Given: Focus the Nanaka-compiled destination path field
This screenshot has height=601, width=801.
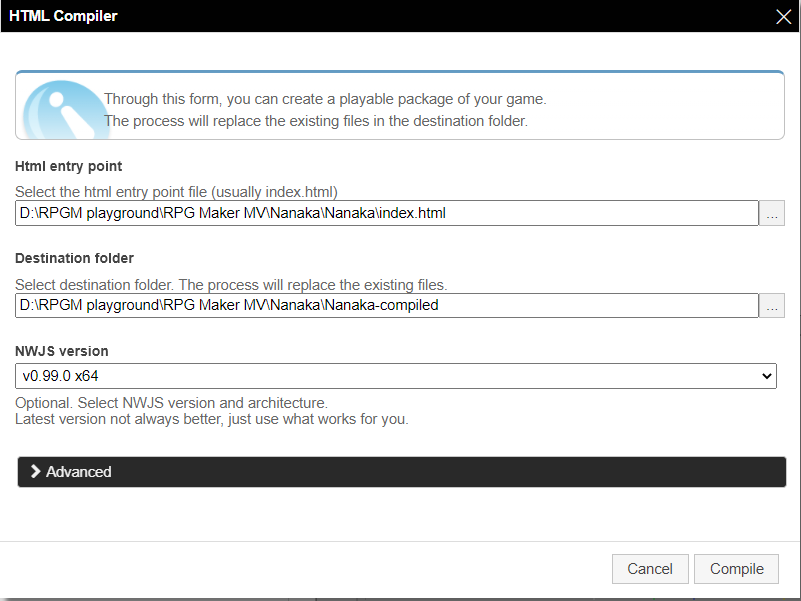Looking at the screenshot, I should coord(387,305).
